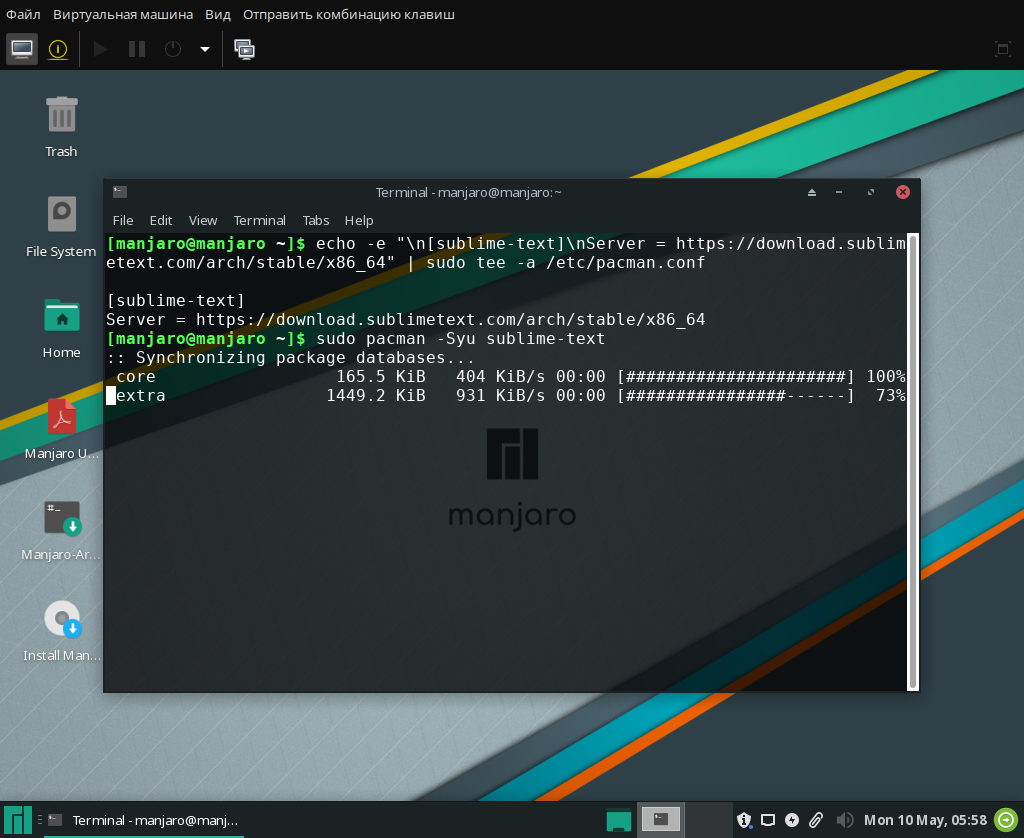Open the Отправить комбинацию клавиш menu
Screen dimensions: 1024x838
coord(348,15)
